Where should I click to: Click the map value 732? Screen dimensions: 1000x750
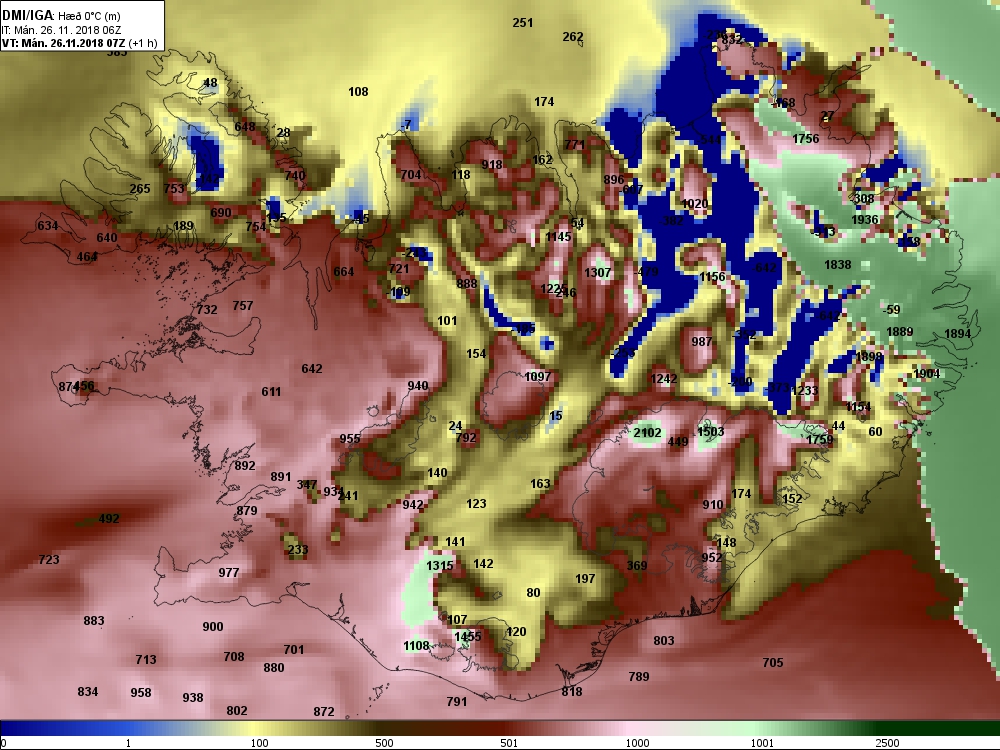tap(207, 309)
